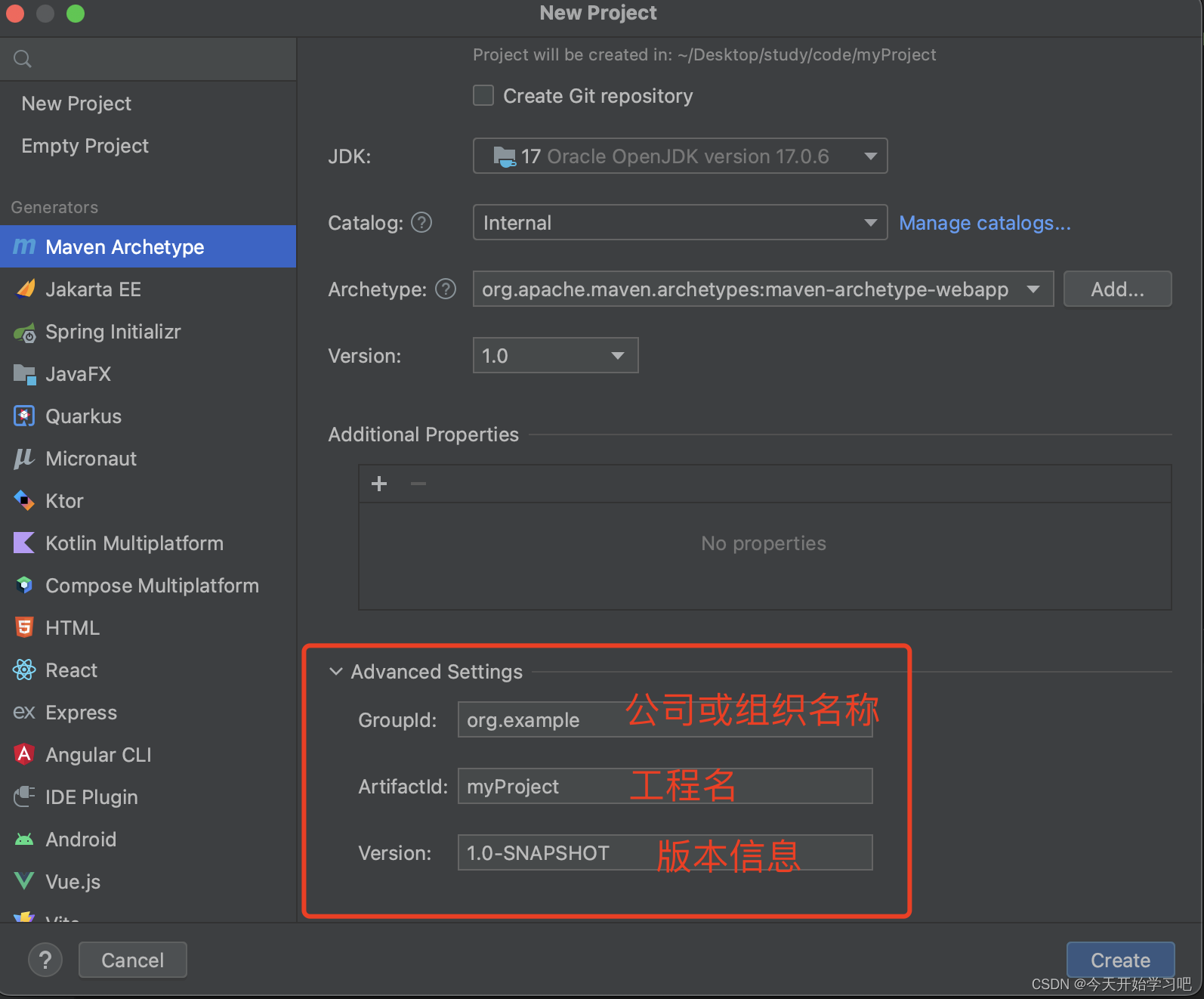Select Quarkus generator
This screenshot has height=999, width=1204.
tap(148, 416)
